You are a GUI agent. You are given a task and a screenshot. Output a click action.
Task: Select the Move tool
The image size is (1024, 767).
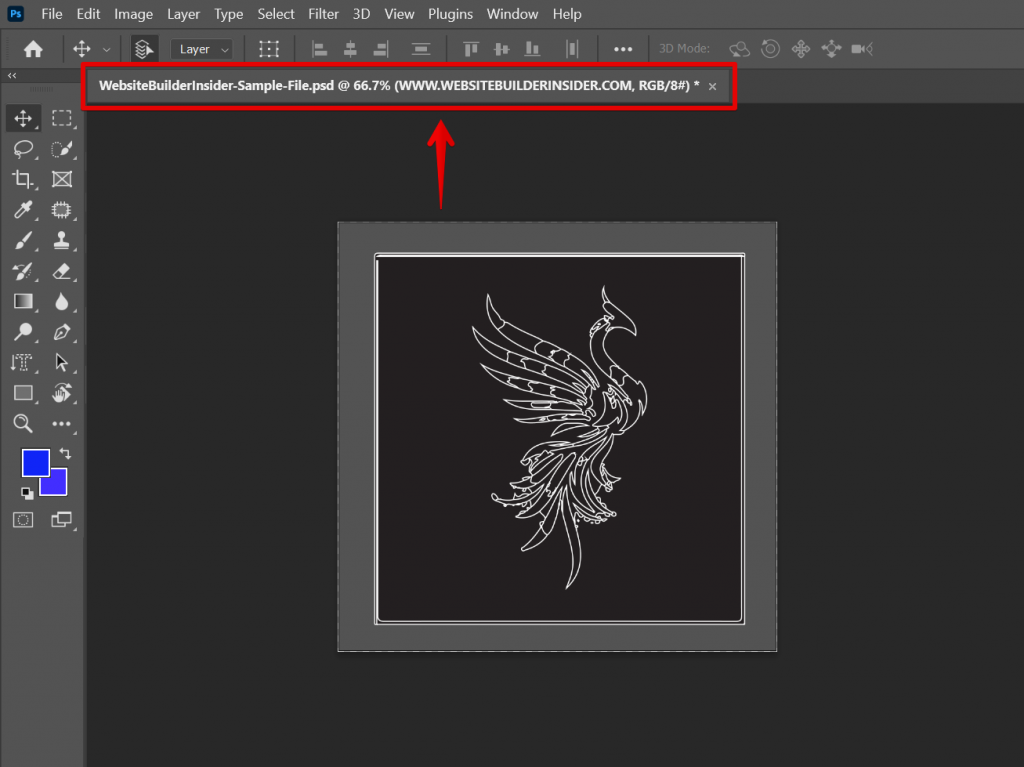[23, 118]
